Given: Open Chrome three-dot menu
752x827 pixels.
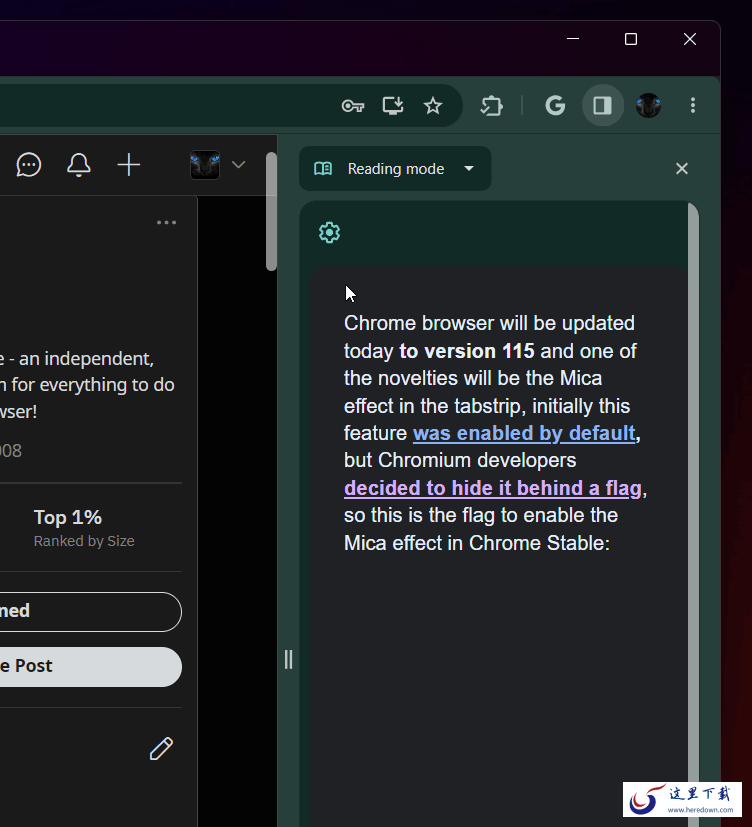Looking at the screenshot, I should click(x=693, y=105).
